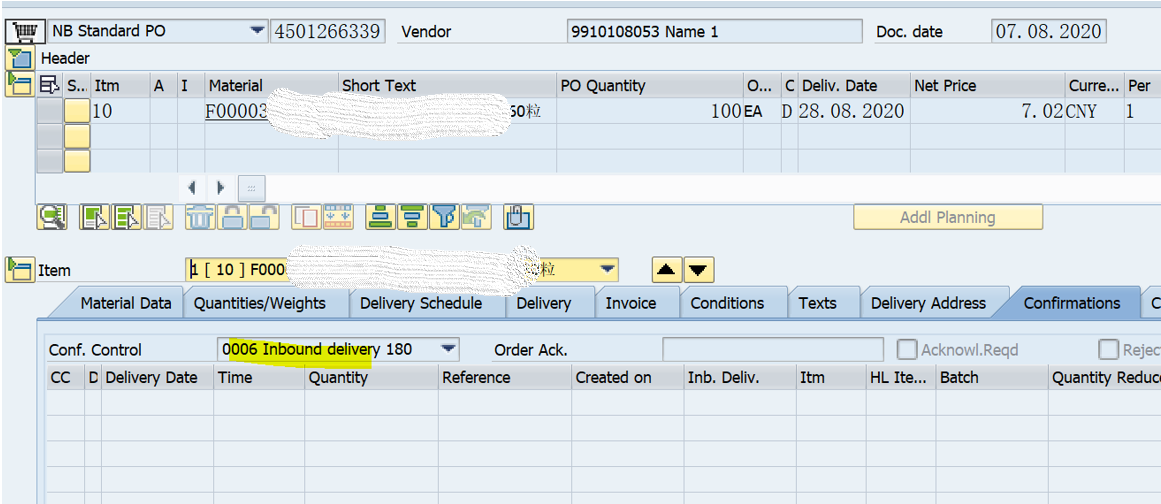This screenshot has height=504, width=1161.
Task: Click the table scroll left arrow
Action: (x=191, y=188)
